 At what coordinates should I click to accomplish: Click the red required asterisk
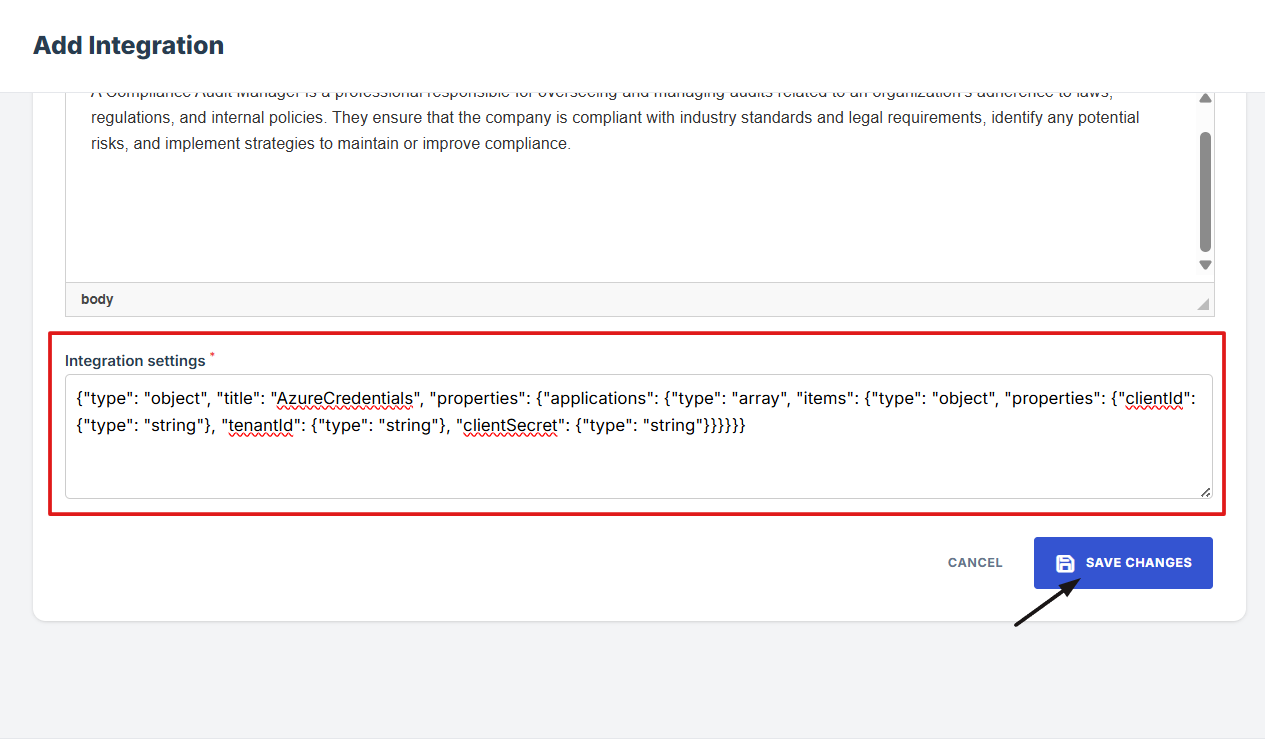coord(212,356)
